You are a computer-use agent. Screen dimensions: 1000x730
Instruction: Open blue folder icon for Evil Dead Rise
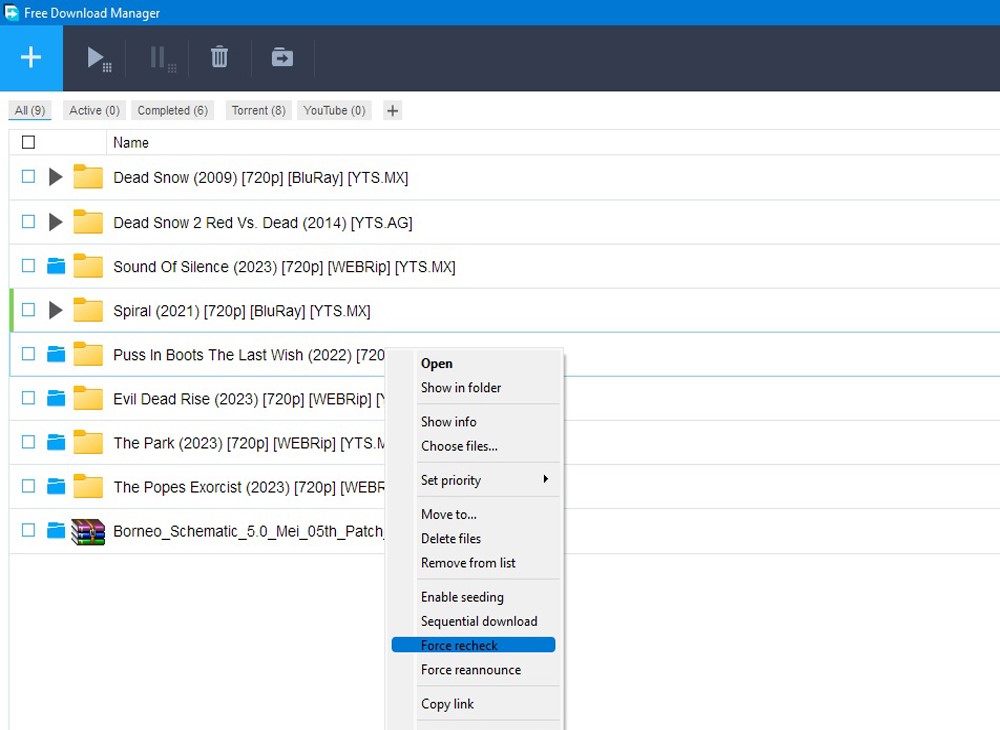56,398
